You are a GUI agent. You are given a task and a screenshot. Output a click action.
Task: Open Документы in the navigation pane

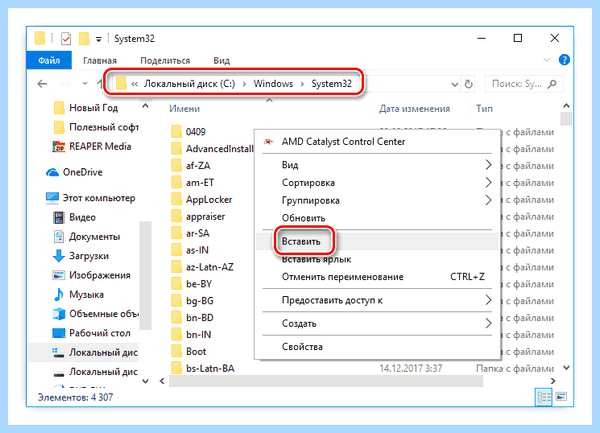86,237
